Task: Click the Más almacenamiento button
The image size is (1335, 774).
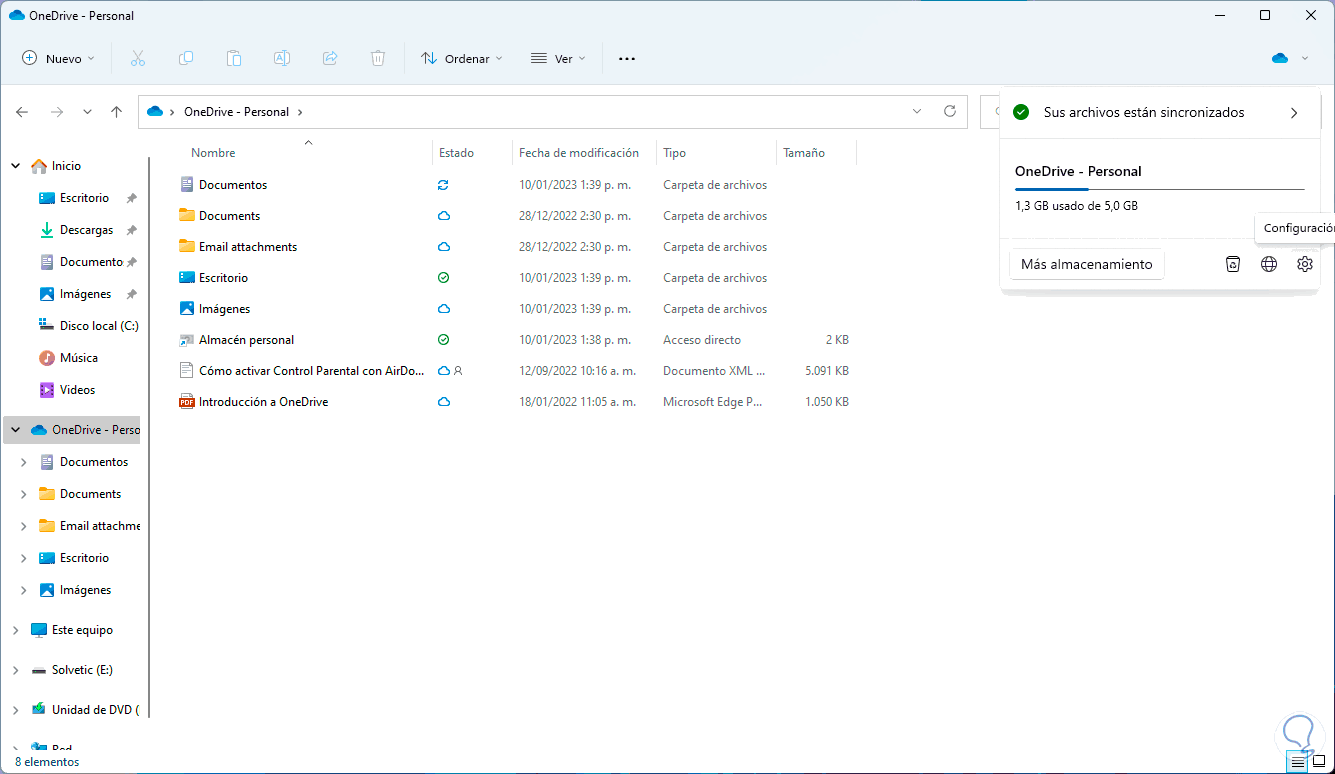Action: [x=1086, y=264]
